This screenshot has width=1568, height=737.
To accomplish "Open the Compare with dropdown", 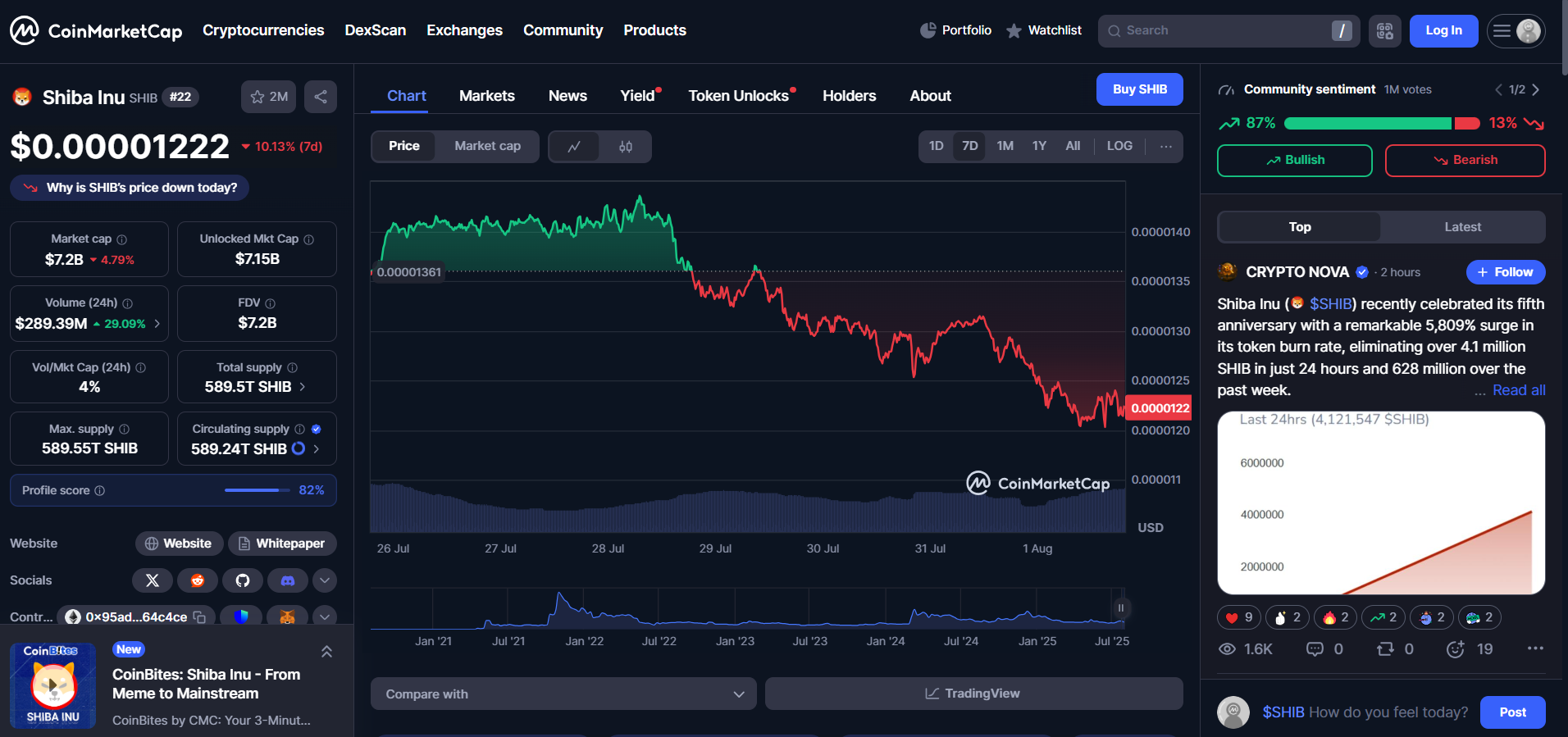I will [x=563, y=694].
